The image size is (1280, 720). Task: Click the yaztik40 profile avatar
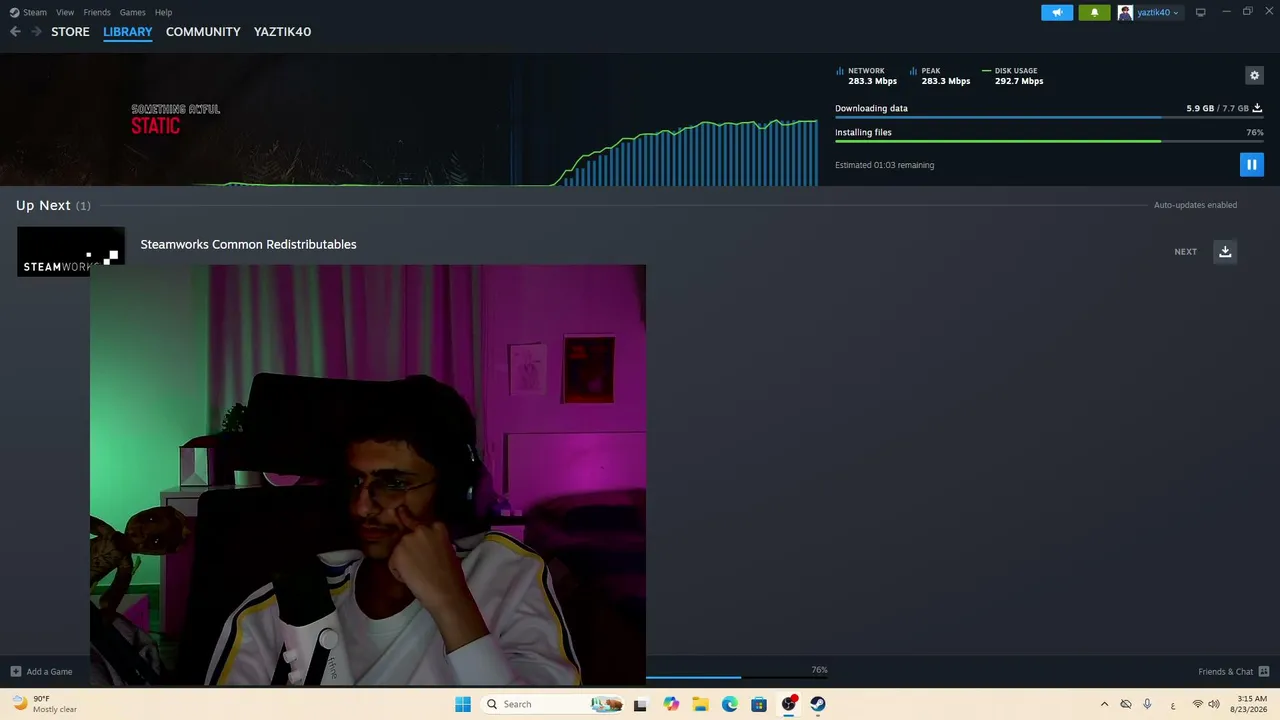(x=1125, y=12)
